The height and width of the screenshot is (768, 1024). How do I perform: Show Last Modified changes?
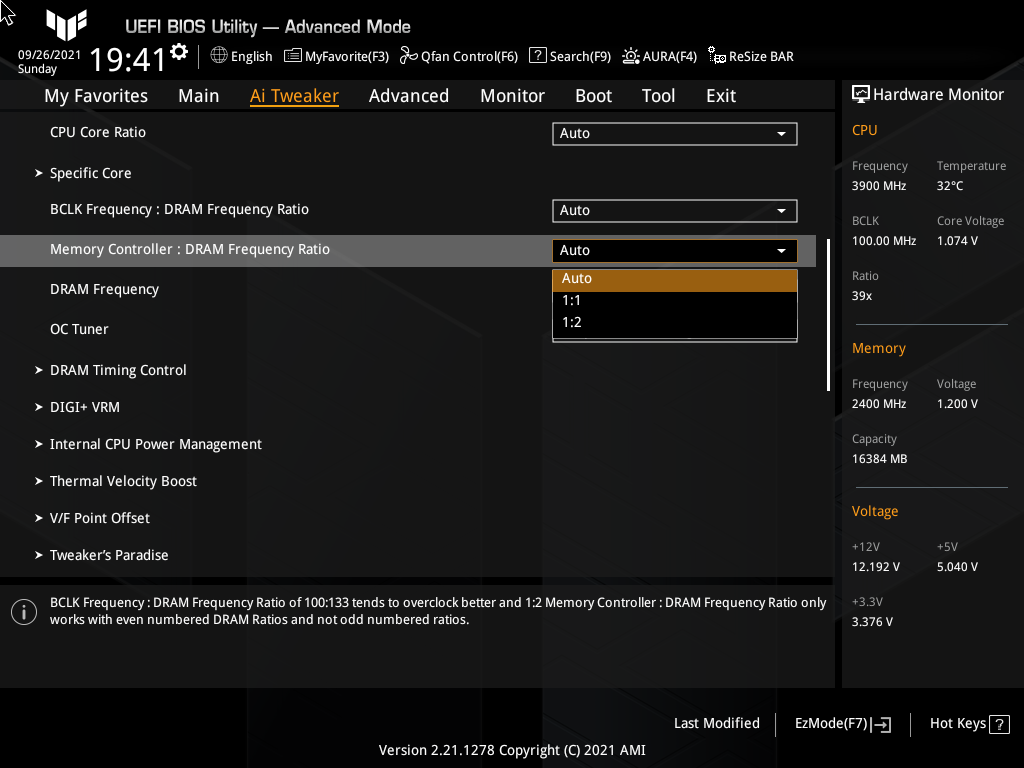pos(716,723)
